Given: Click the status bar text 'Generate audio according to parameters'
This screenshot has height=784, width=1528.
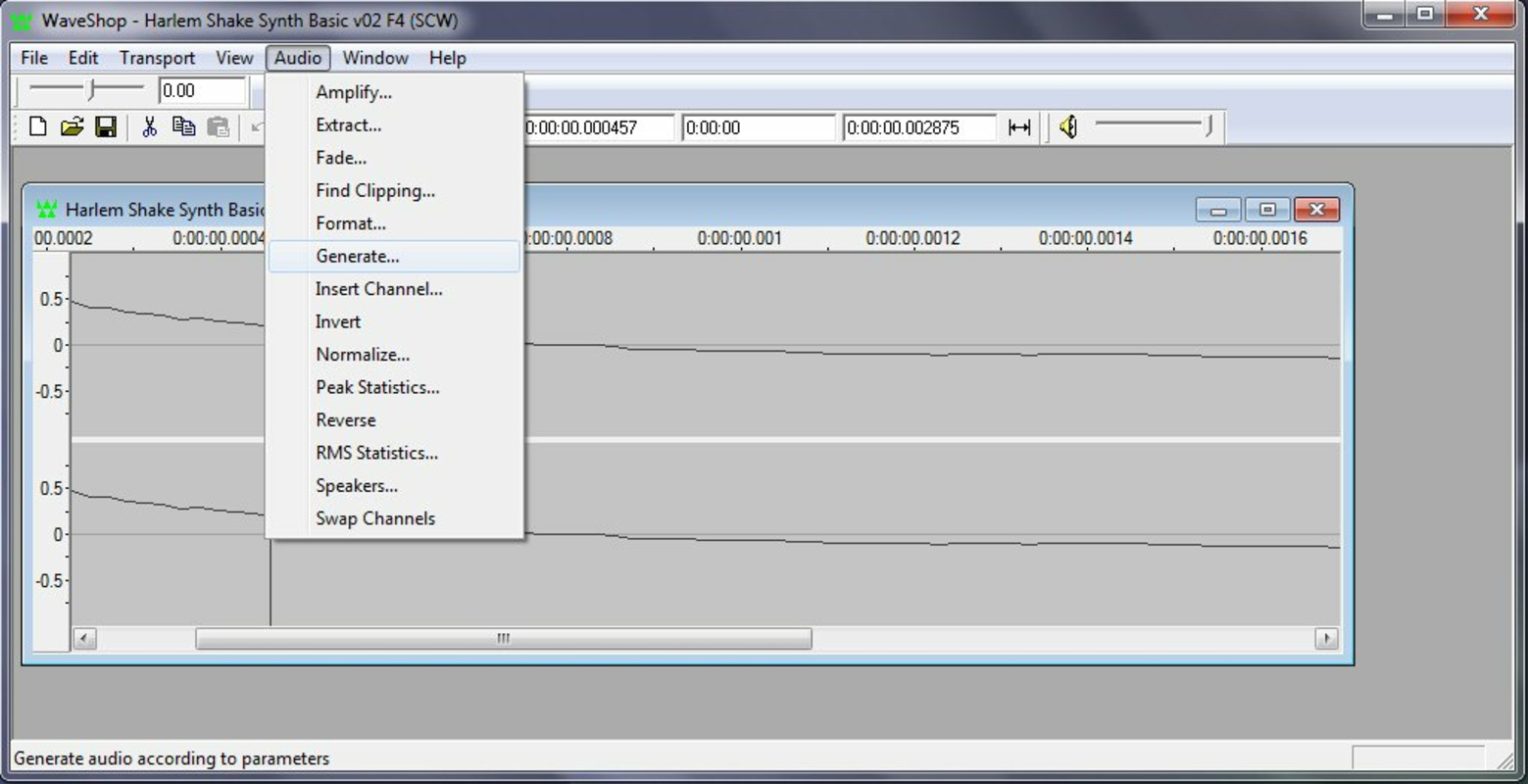Looking at the screenshot, I should click(172, 759).
